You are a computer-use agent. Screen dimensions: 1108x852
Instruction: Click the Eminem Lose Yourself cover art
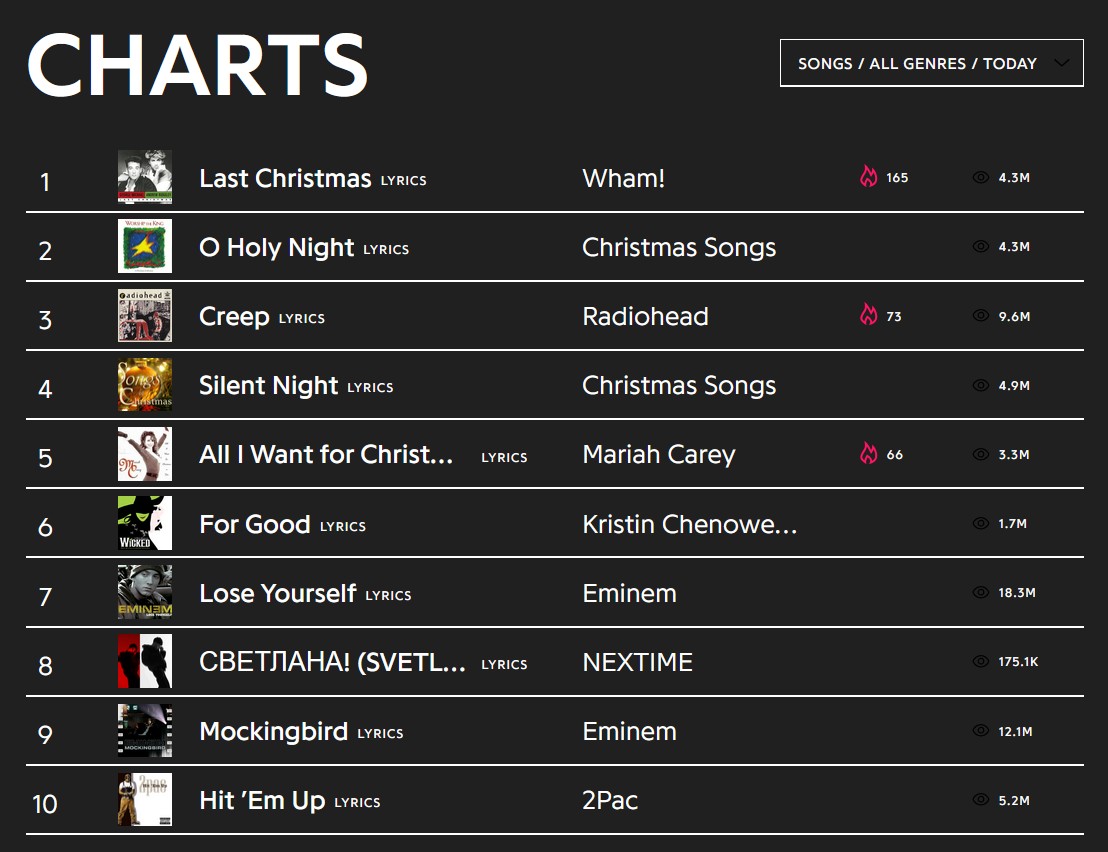(x=145, y=592)
